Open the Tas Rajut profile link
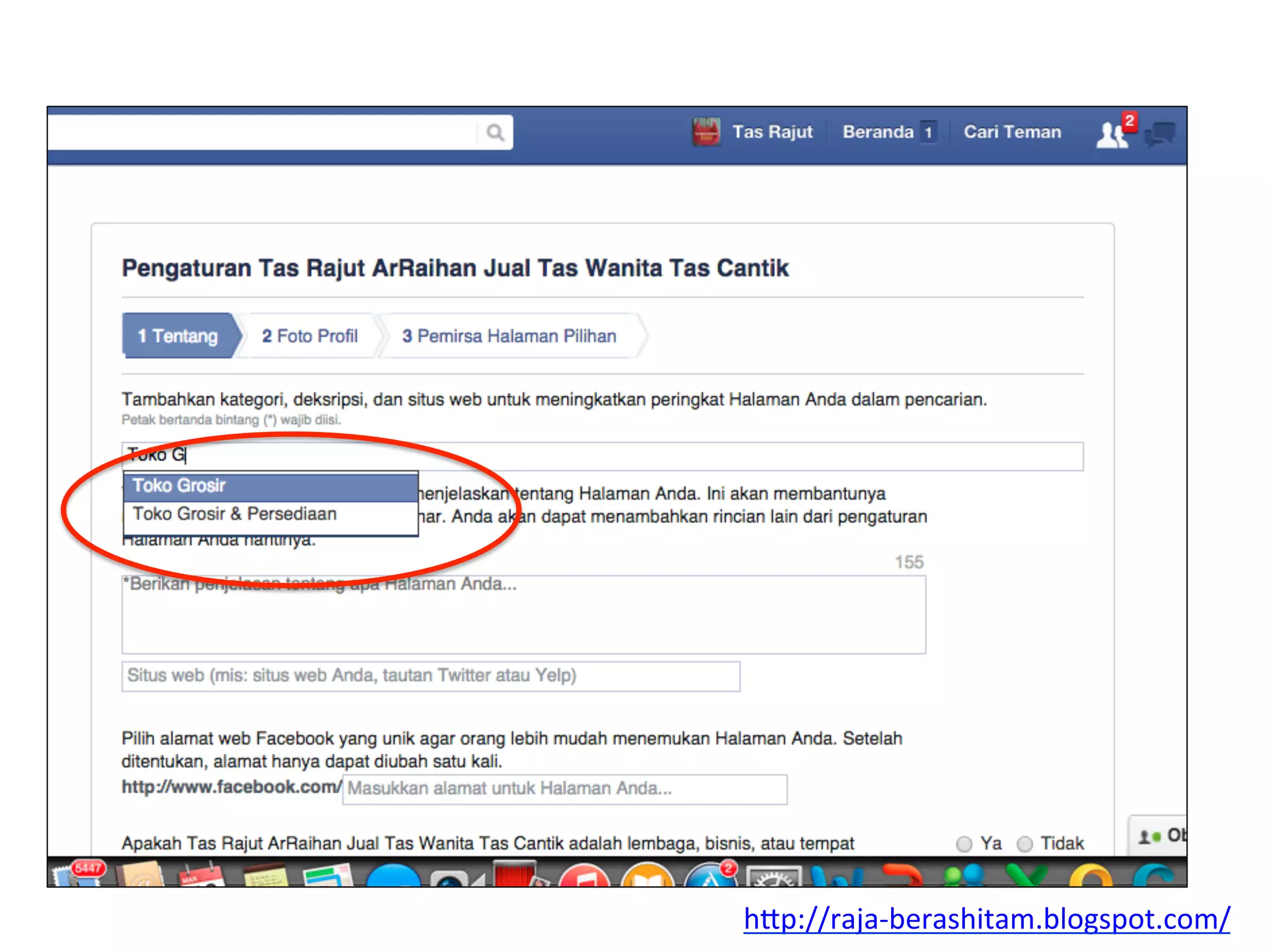 point(772,132)
